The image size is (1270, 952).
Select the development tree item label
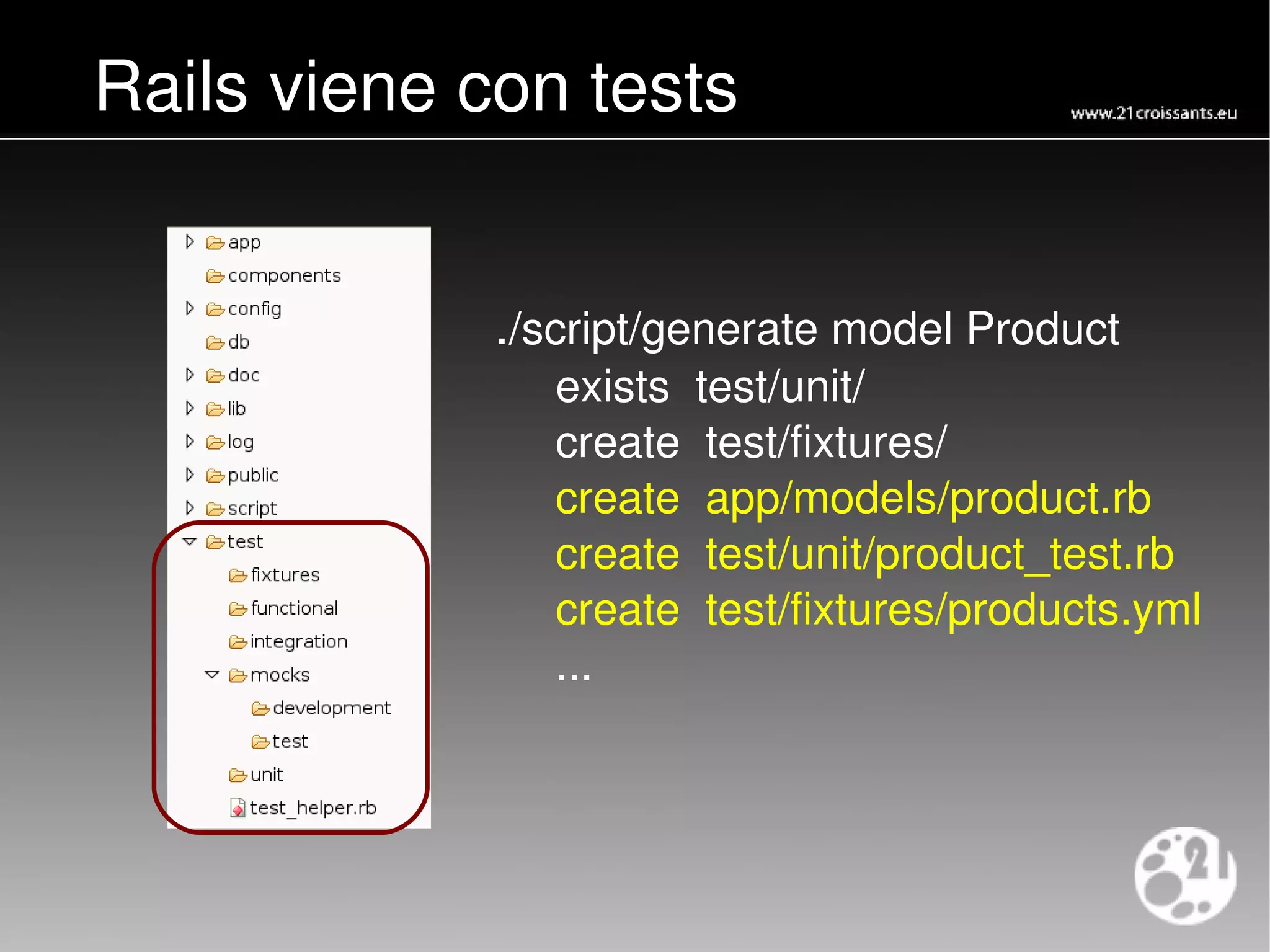(x=332, y=708)
